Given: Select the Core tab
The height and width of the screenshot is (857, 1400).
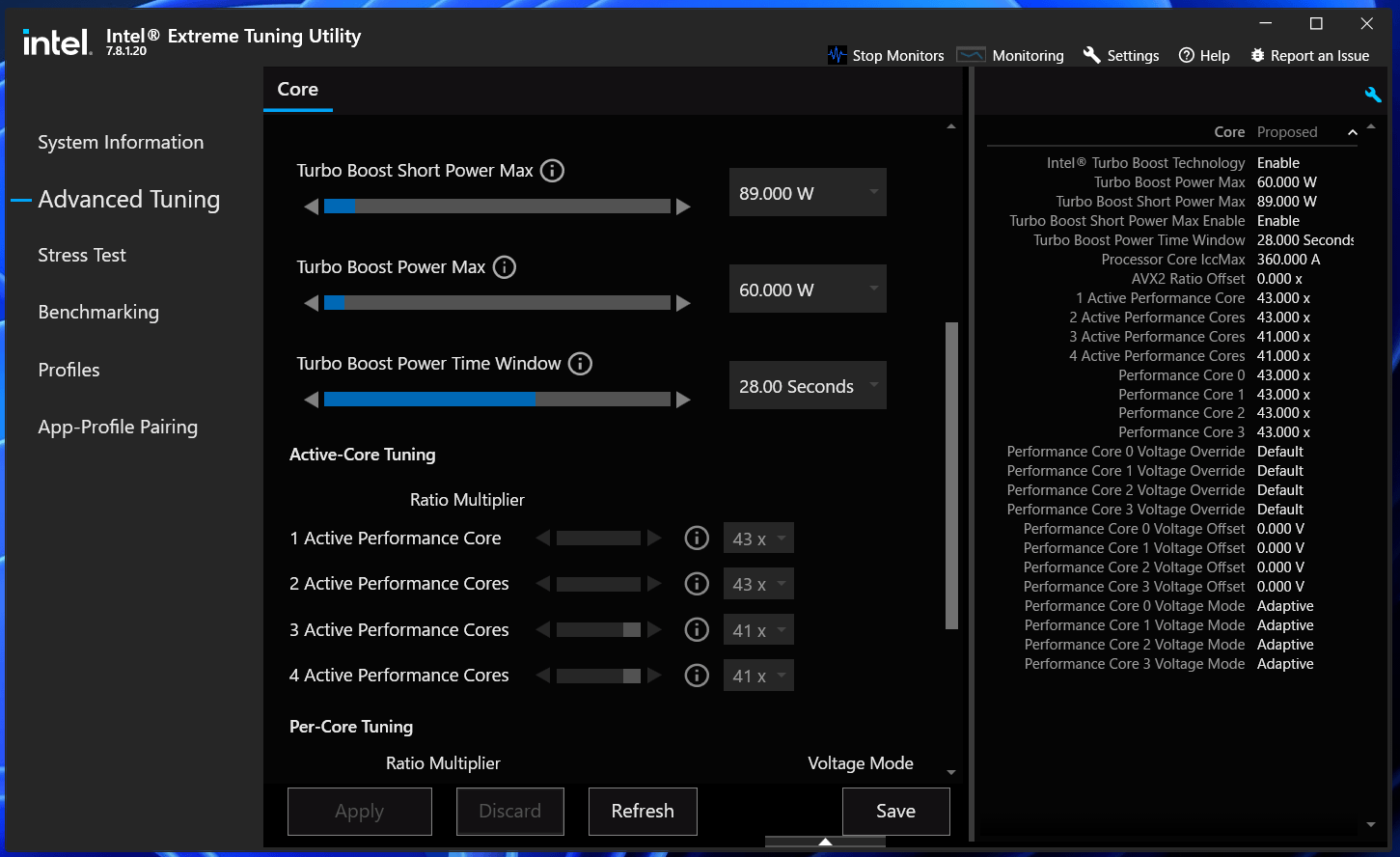Looking at the screenshot, I should (x=297, y=89).
